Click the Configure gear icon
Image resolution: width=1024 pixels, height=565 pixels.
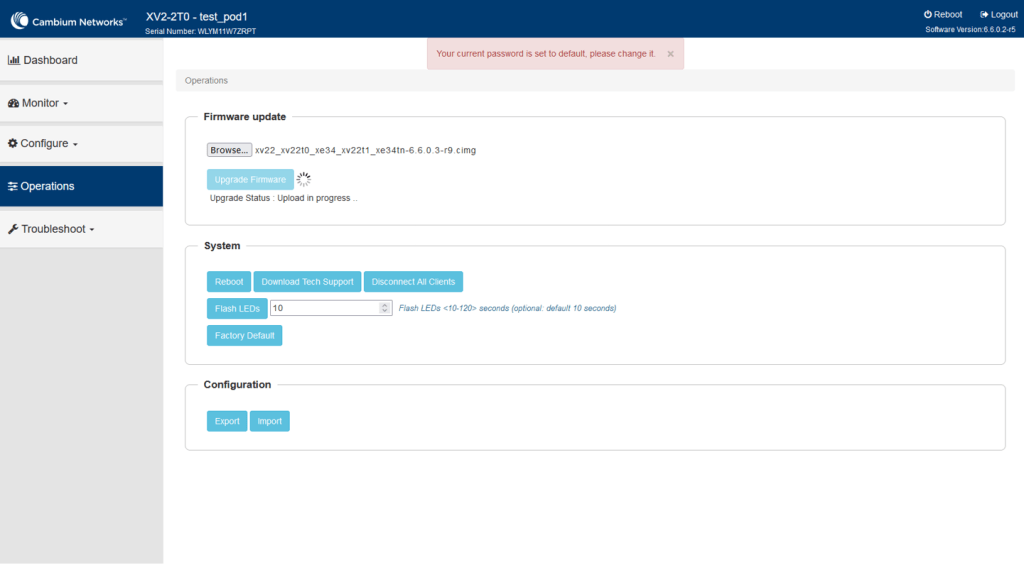point(13,143)
